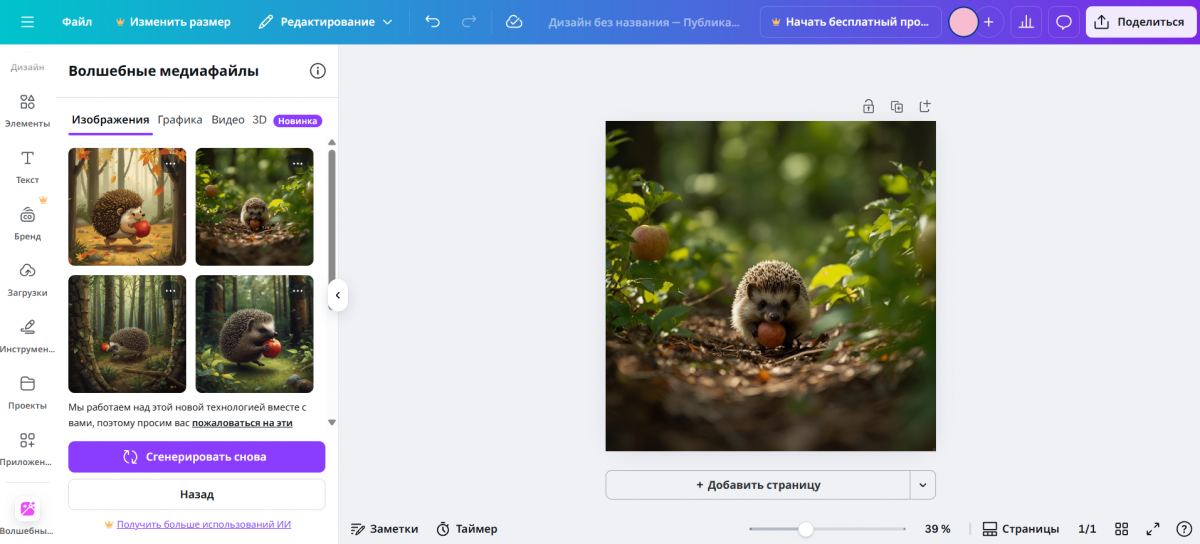Expand the arrow next to Добавить страницу
Image resolution: width=1200 pixels, height=544 pixels.
pos(923,485)
